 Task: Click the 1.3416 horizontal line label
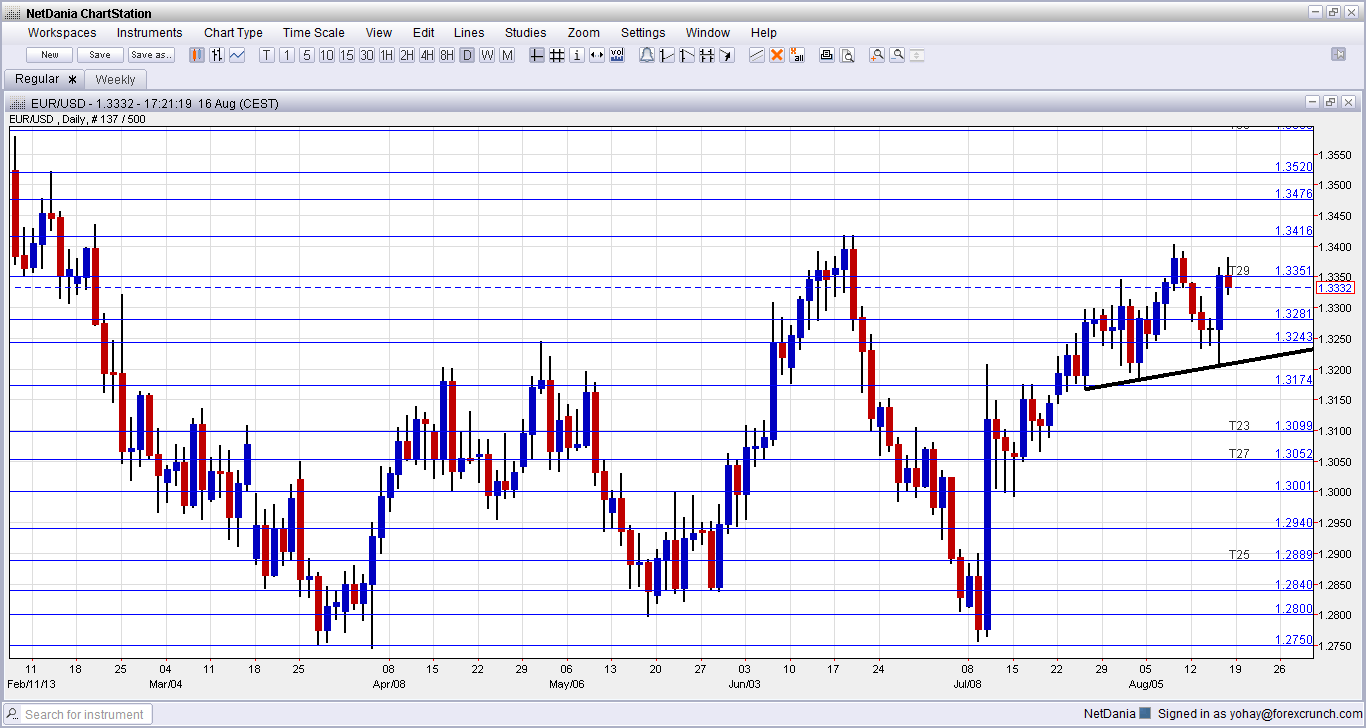pyautogui.click(x=1294, y=231)
